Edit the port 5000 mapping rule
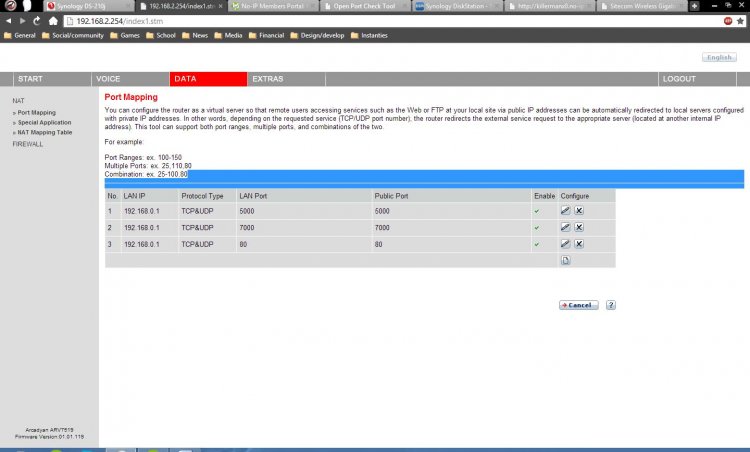This screenshot has width=750, height=452. click(x=565, y=211)
